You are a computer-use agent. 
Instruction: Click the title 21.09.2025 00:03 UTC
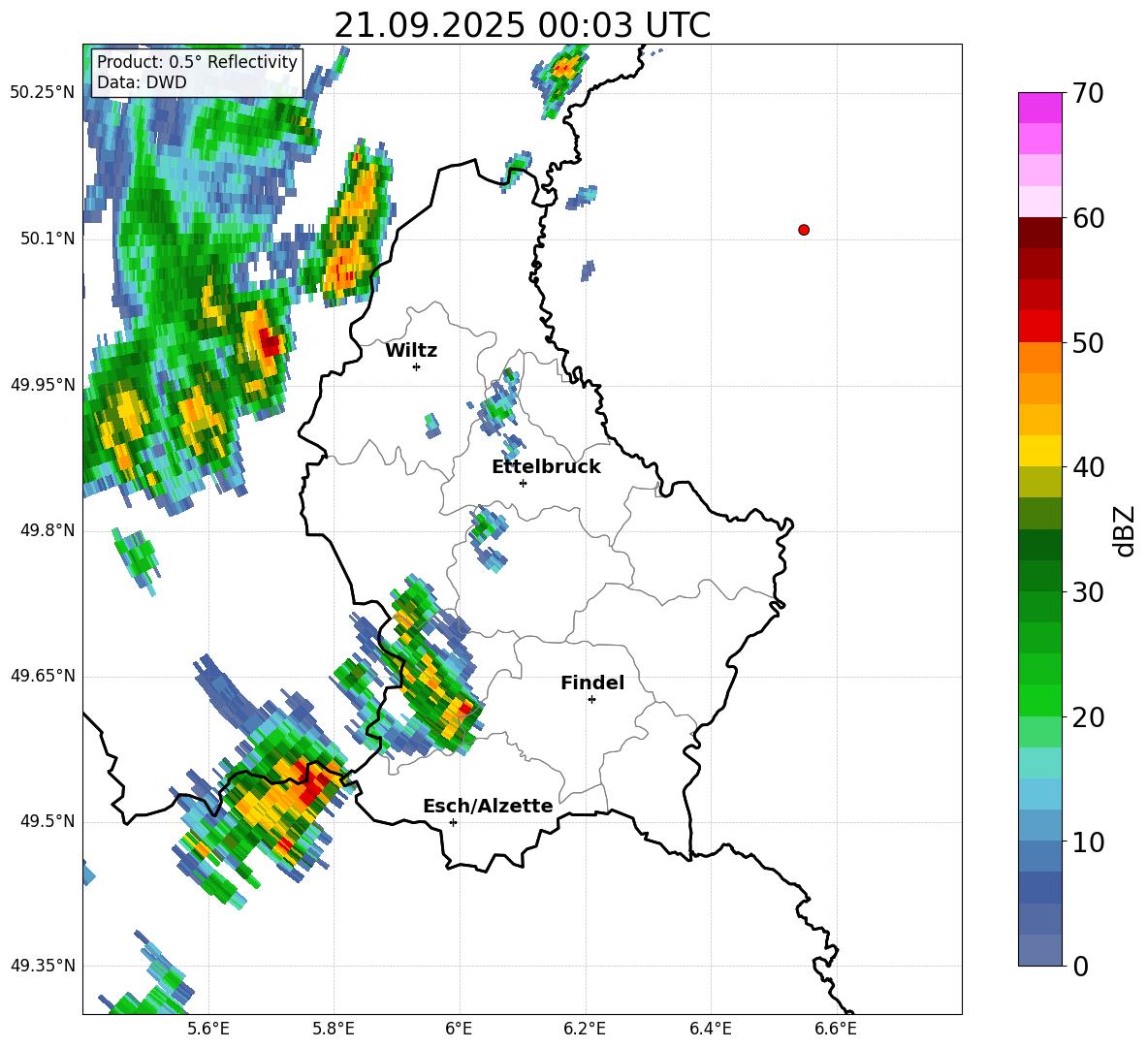click(522, 25)
